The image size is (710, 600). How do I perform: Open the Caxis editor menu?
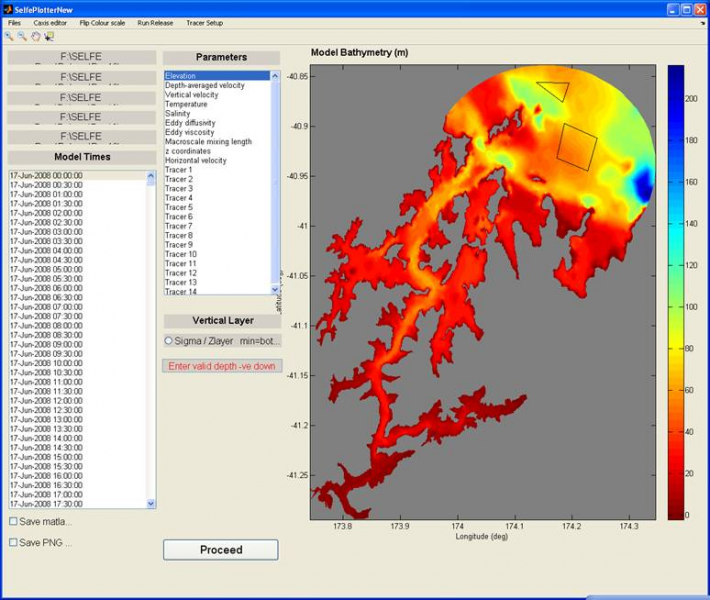coord(50,22)
